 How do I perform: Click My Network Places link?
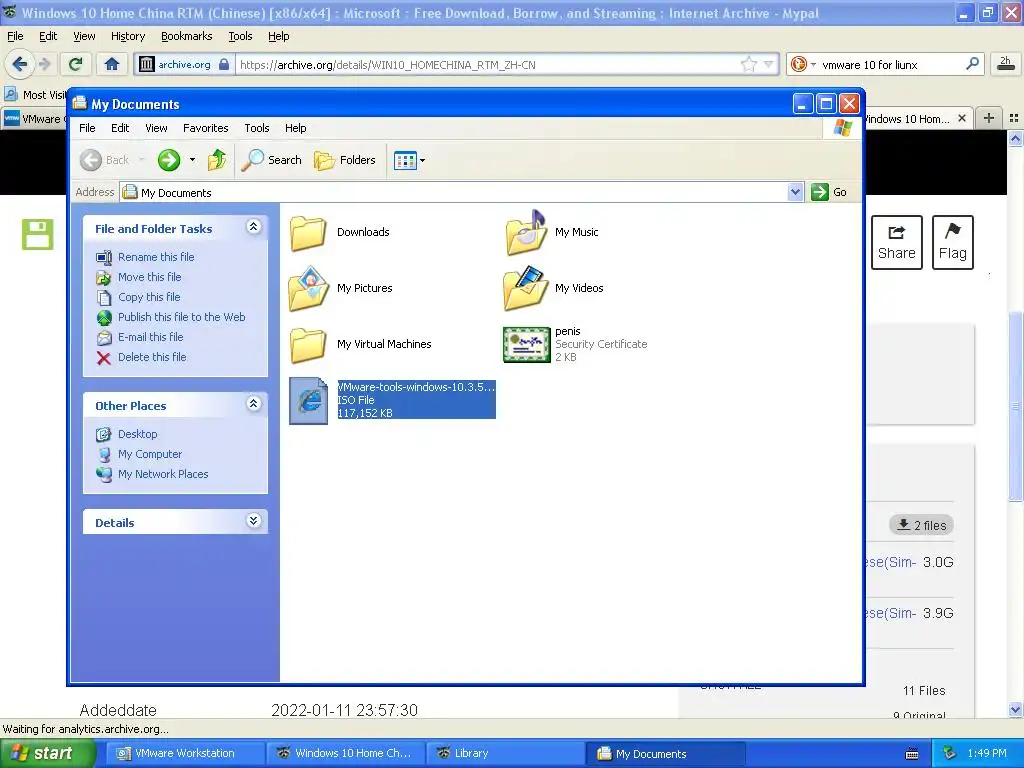(163, 474)
